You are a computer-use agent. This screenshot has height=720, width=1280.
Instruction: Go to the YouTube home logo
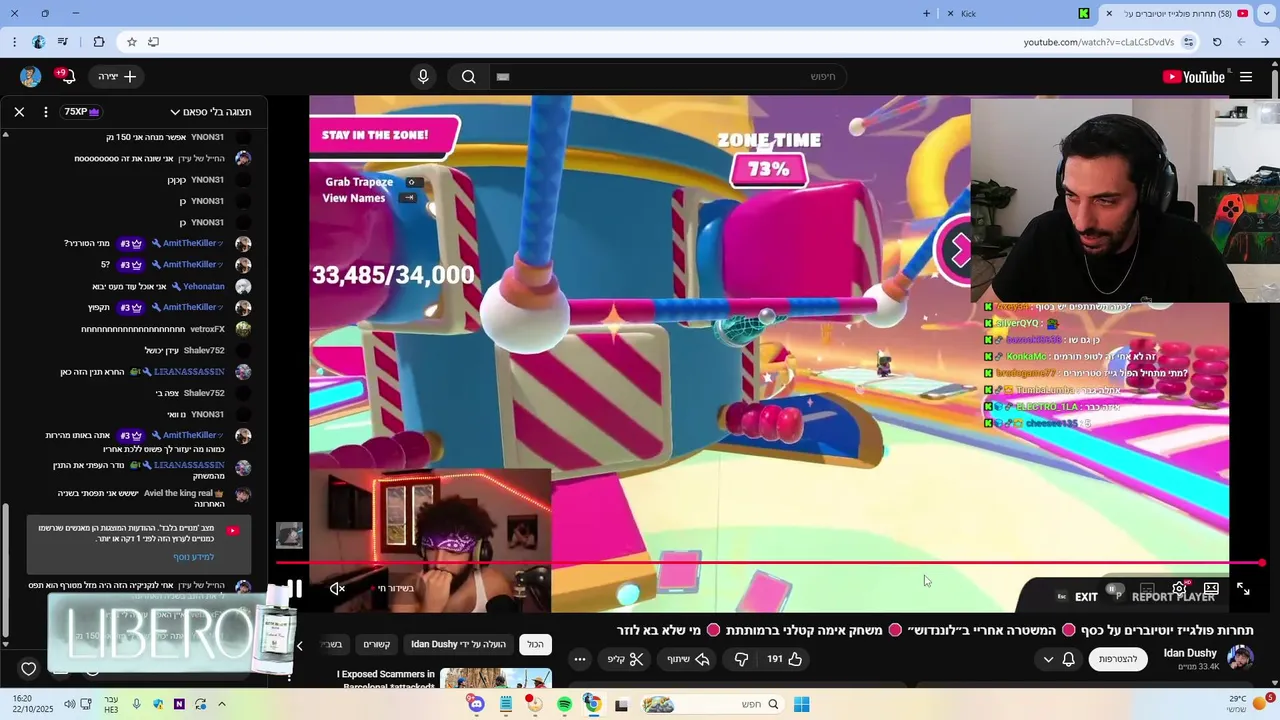[1194, 77]
